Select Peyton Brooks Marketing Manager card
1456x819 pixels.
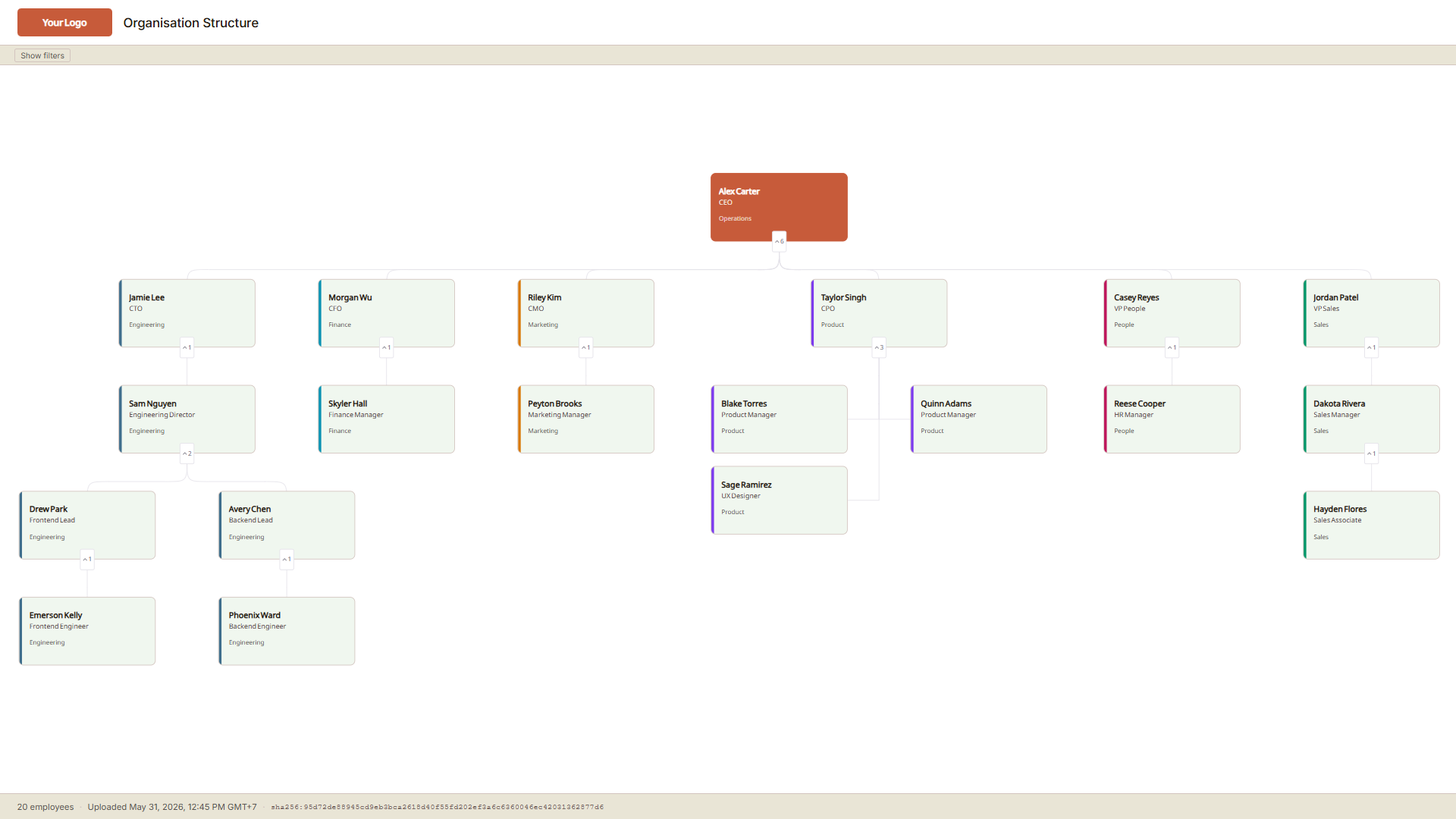pyautogui.click(x=585, y=419)
